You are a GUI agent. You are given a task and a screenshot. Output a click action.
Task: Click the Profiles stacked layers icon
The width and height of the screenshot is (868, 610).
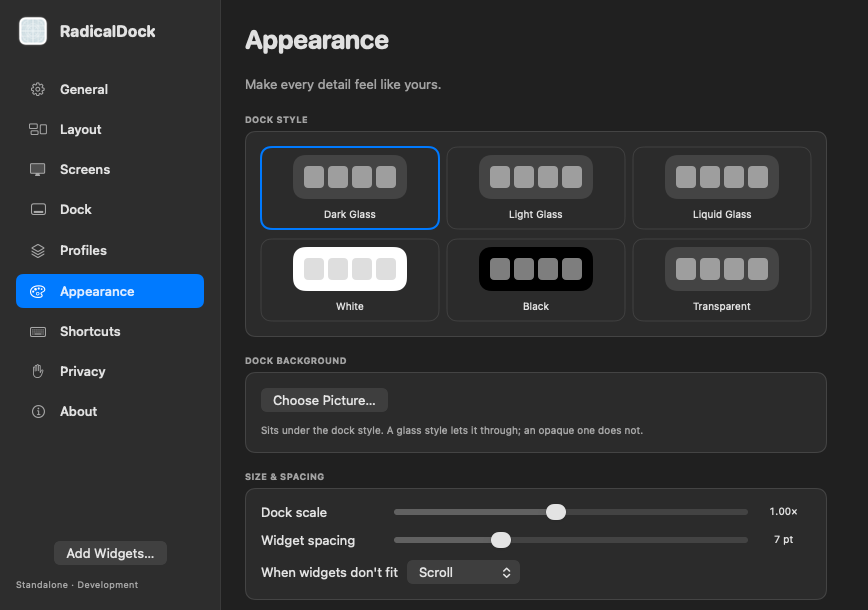38,251
